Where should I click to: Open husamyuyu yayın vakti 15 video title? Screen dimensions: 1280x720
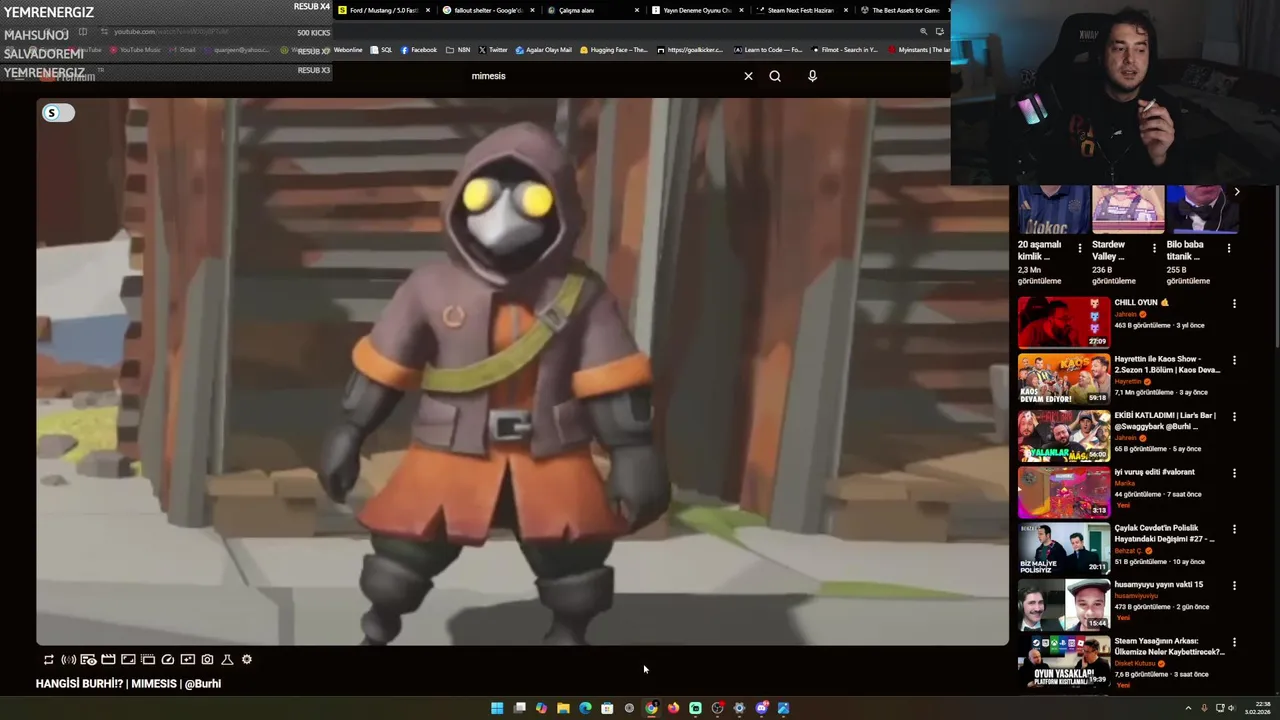(x=1159, y=585)
